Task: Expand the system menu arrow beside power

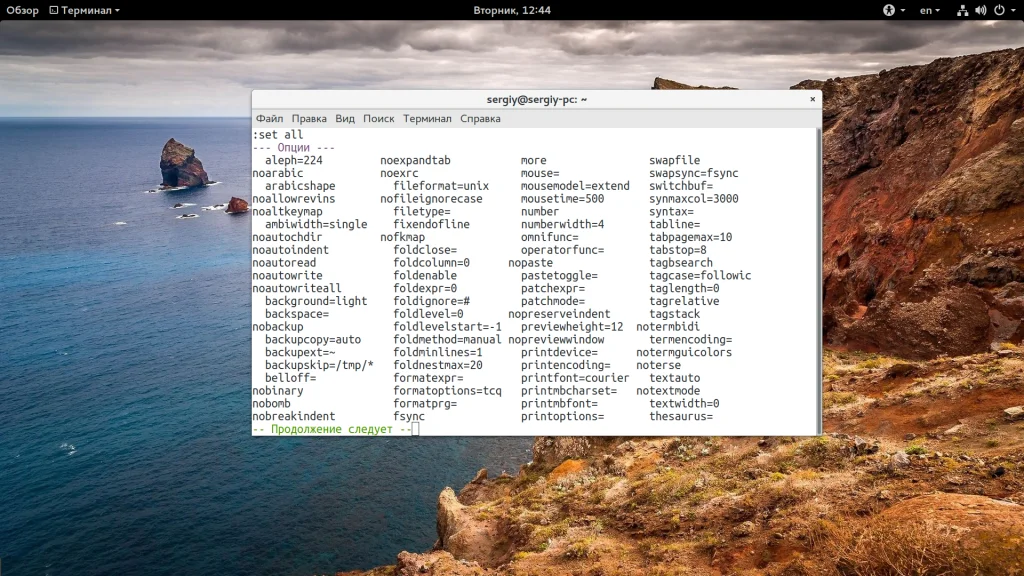Action: [1012, 10]
